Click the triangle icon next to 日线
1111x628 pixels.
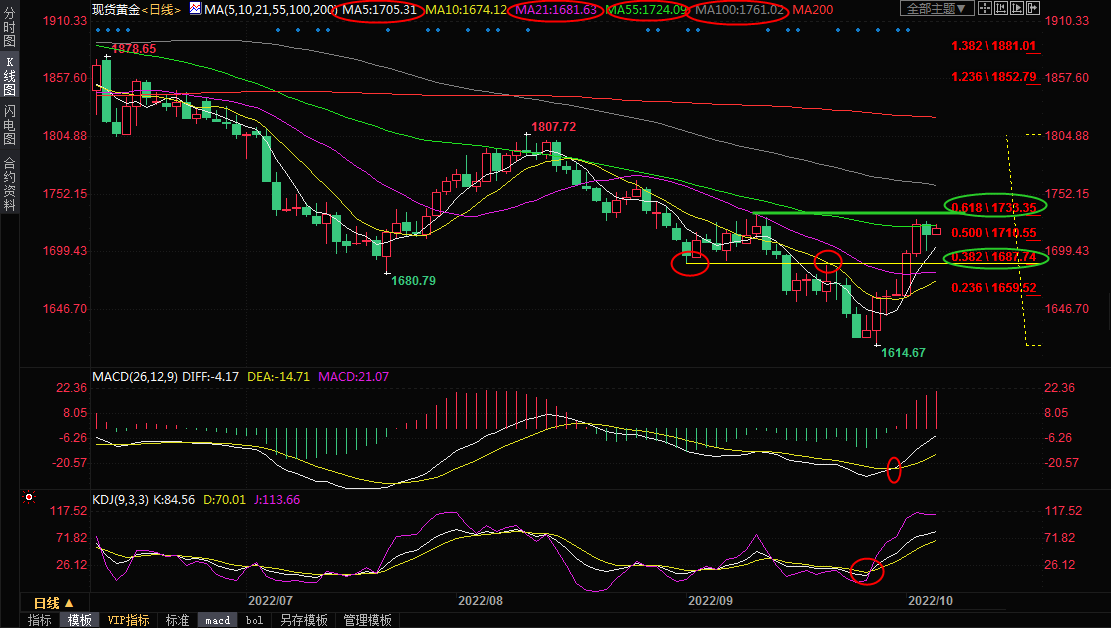click(x=69, y=604)
